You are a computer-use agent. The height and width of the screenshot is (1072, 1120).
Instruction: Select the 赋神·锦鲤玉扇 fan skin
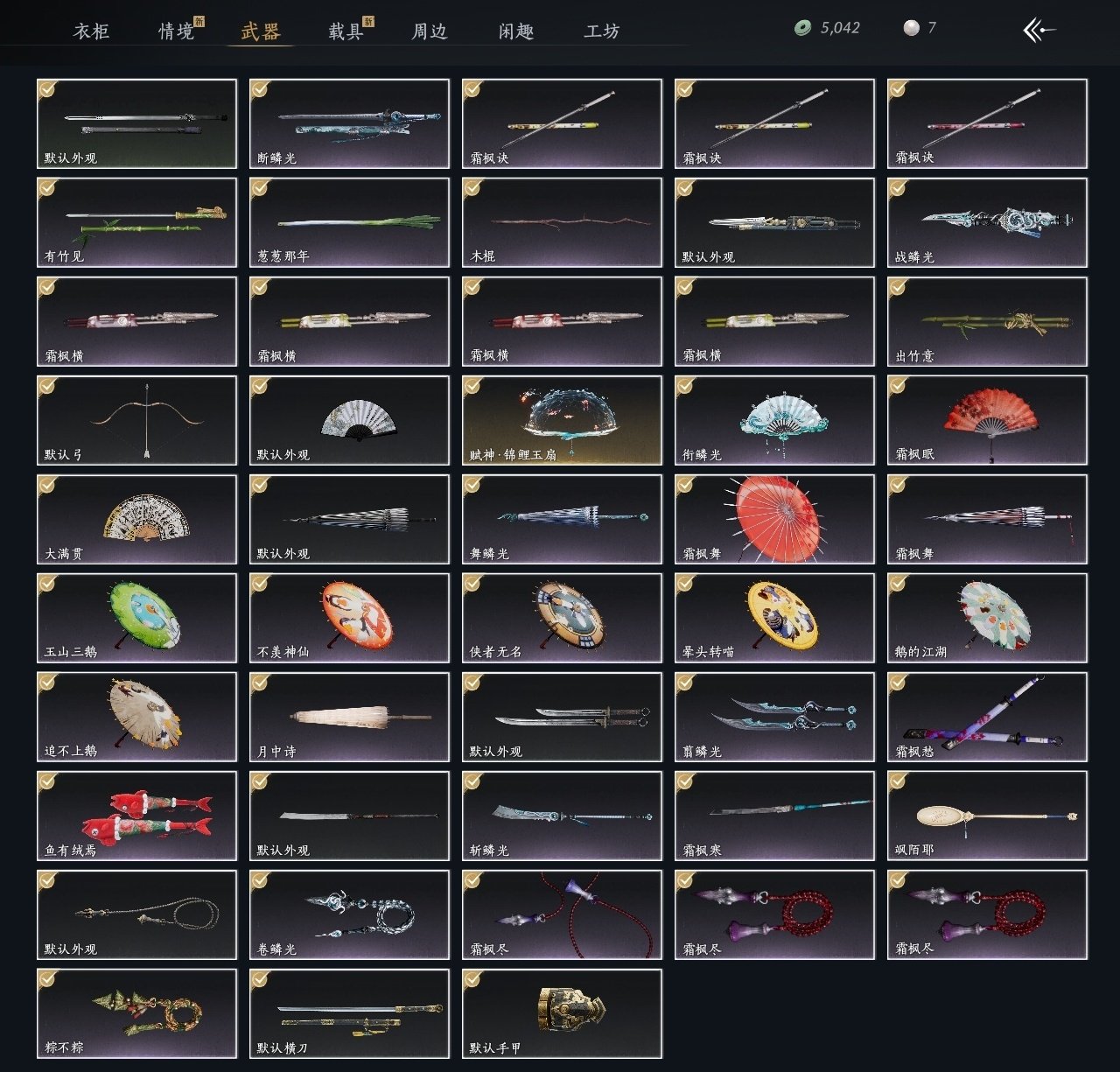click(x=562, y=420)
